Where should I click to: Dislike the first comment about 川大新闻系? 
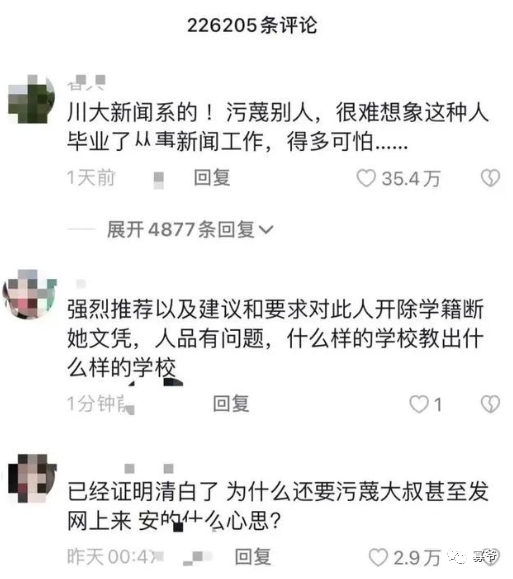490,178
